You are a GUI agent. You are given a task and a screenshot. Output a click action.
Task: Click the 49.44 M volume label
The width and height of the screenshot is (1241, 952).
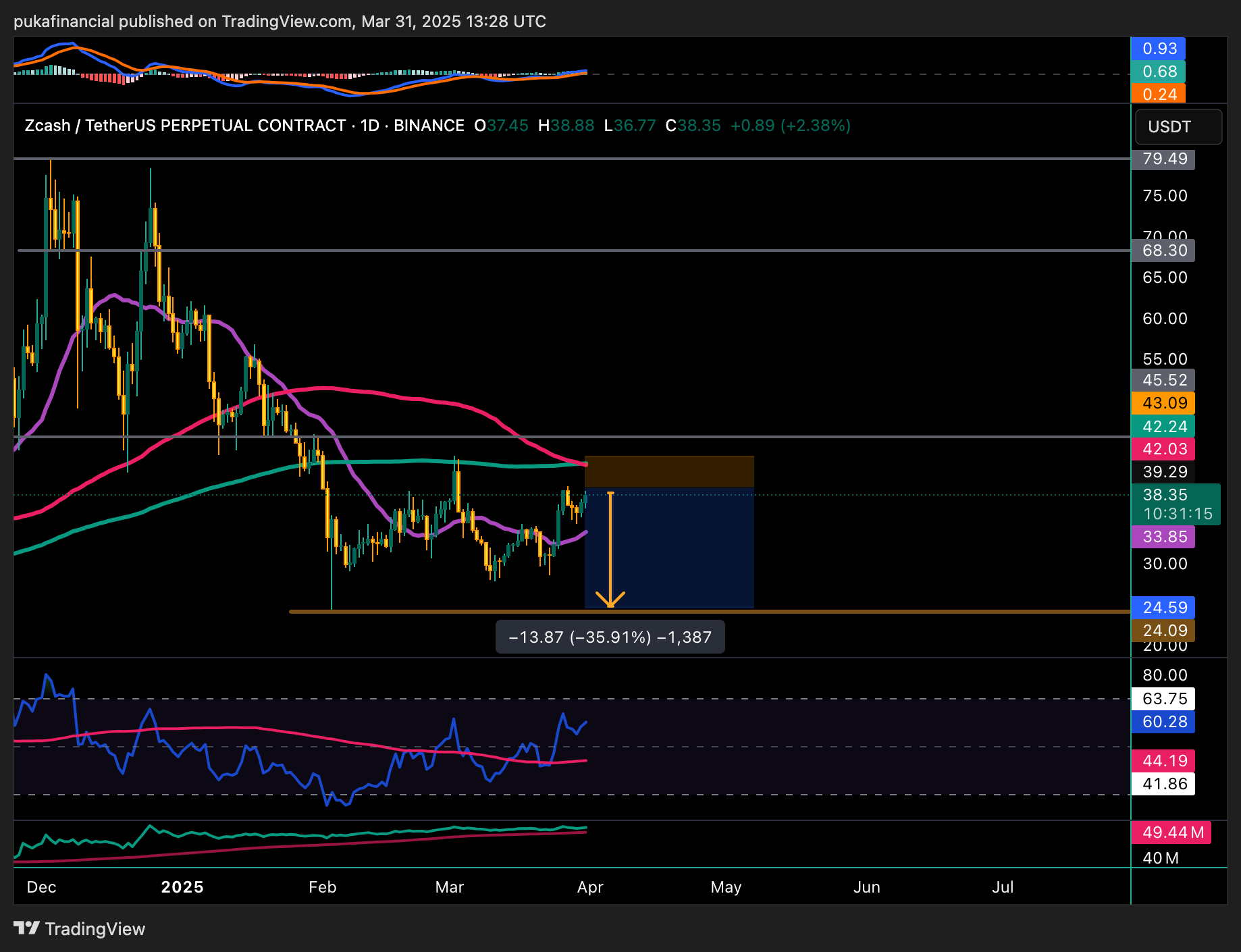(x=1171, y=832)
